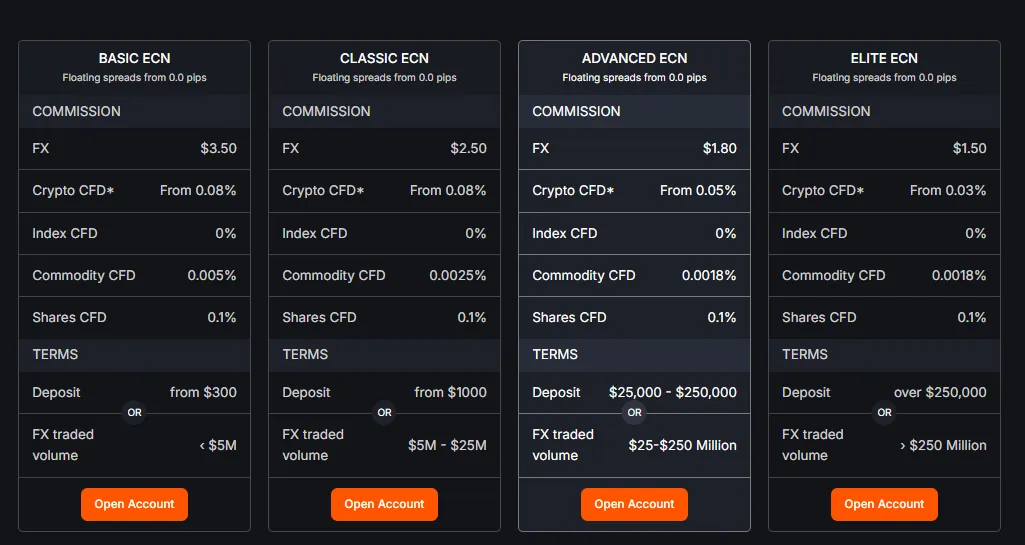Screen dimensions: 1025x545
Task: Click the Crypto CFD* label in Basic ECN
Action: [x=73, y=190]
